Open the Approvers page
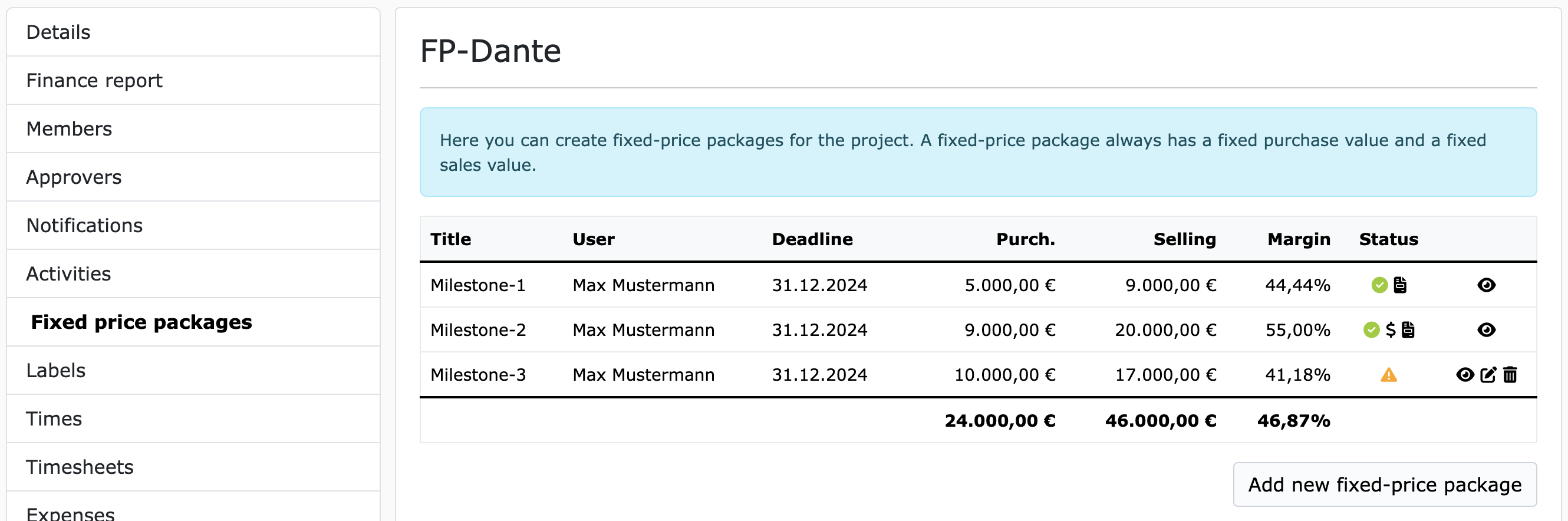 [x=74, y=176]
